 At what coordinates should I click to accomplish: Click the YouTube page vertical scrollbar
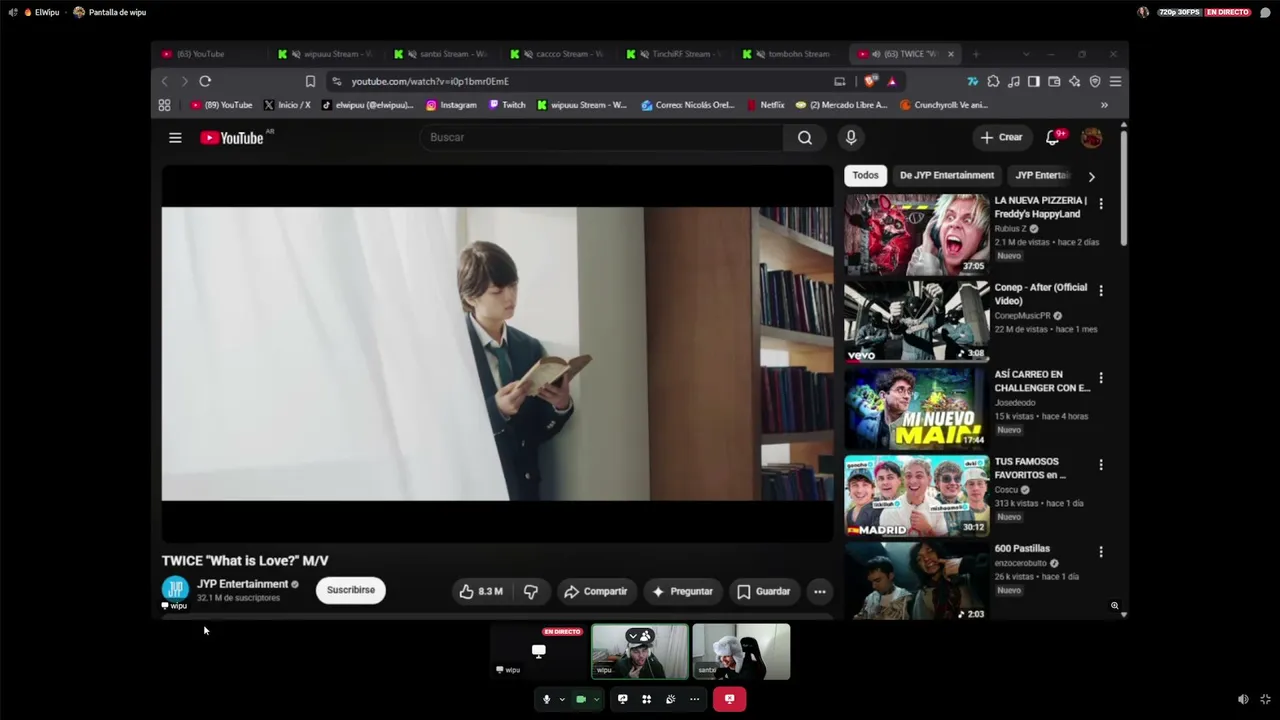coord(1124,186)
